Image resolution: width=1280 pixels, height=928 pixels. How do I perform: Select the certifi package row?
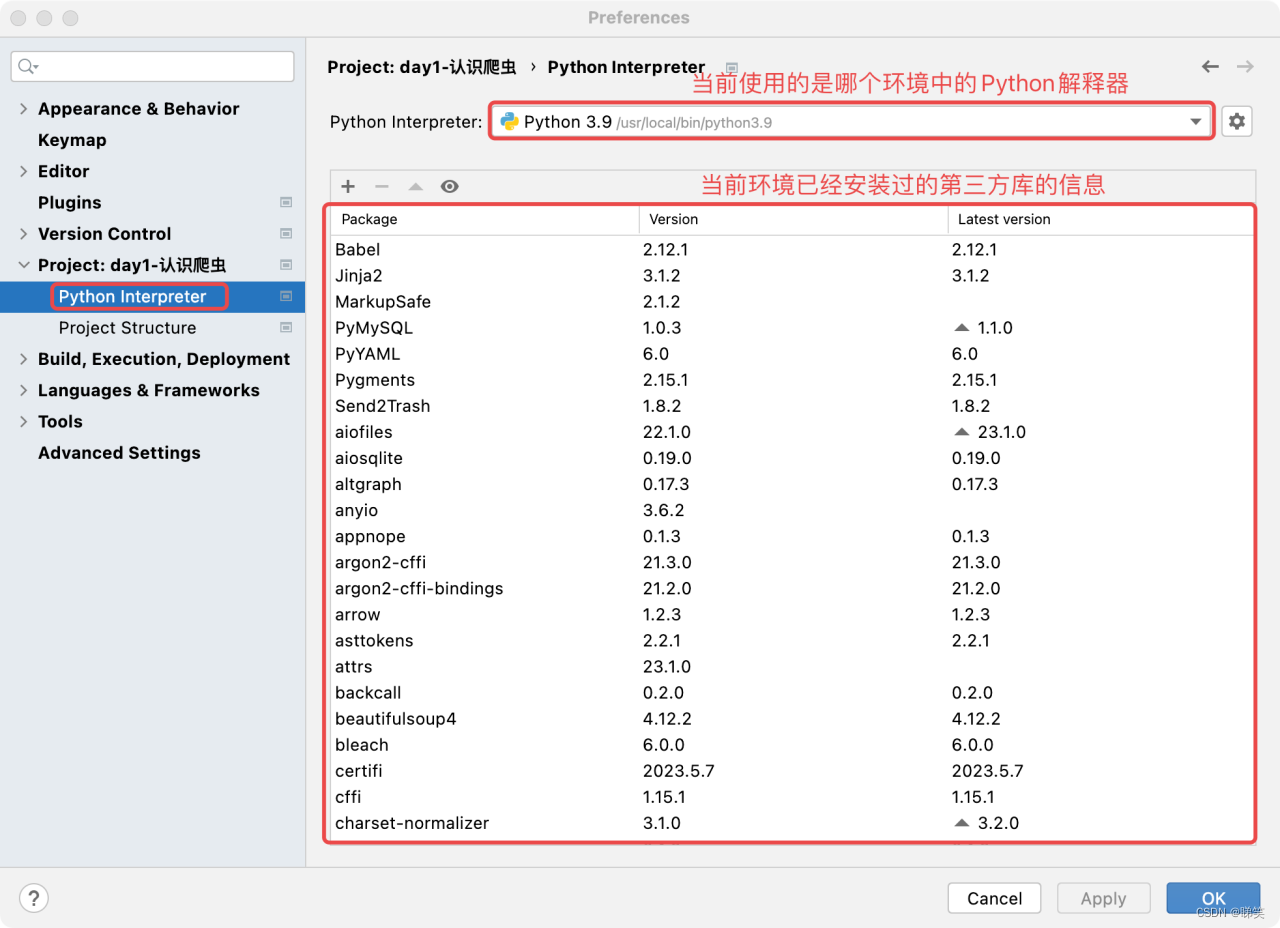click(x=792, y=771)
